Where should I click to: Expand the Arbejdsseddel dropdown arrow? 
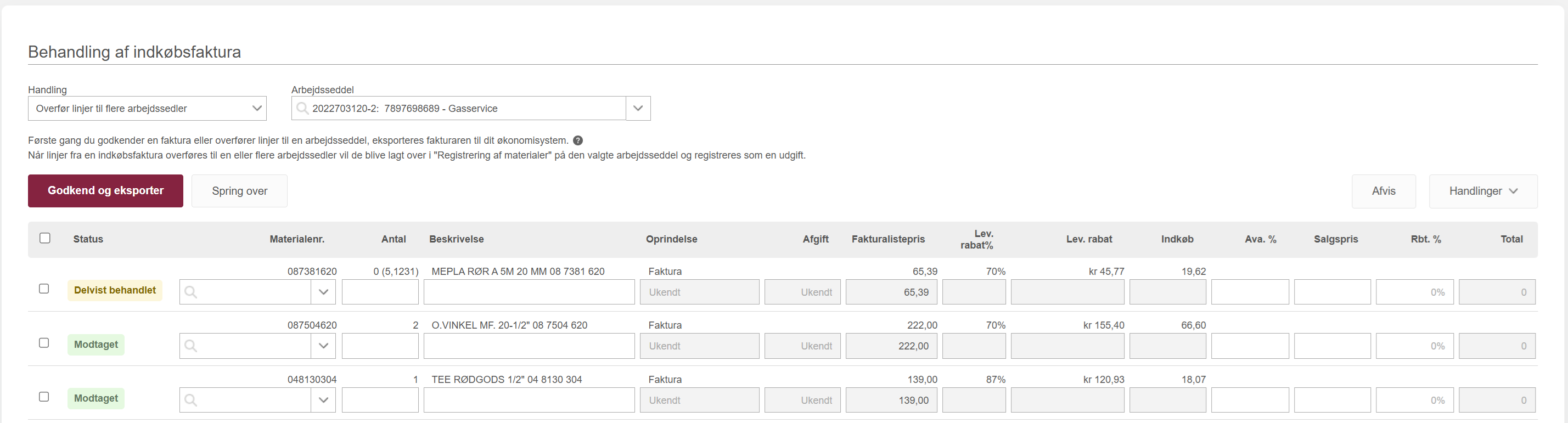(x=638, y=108)
